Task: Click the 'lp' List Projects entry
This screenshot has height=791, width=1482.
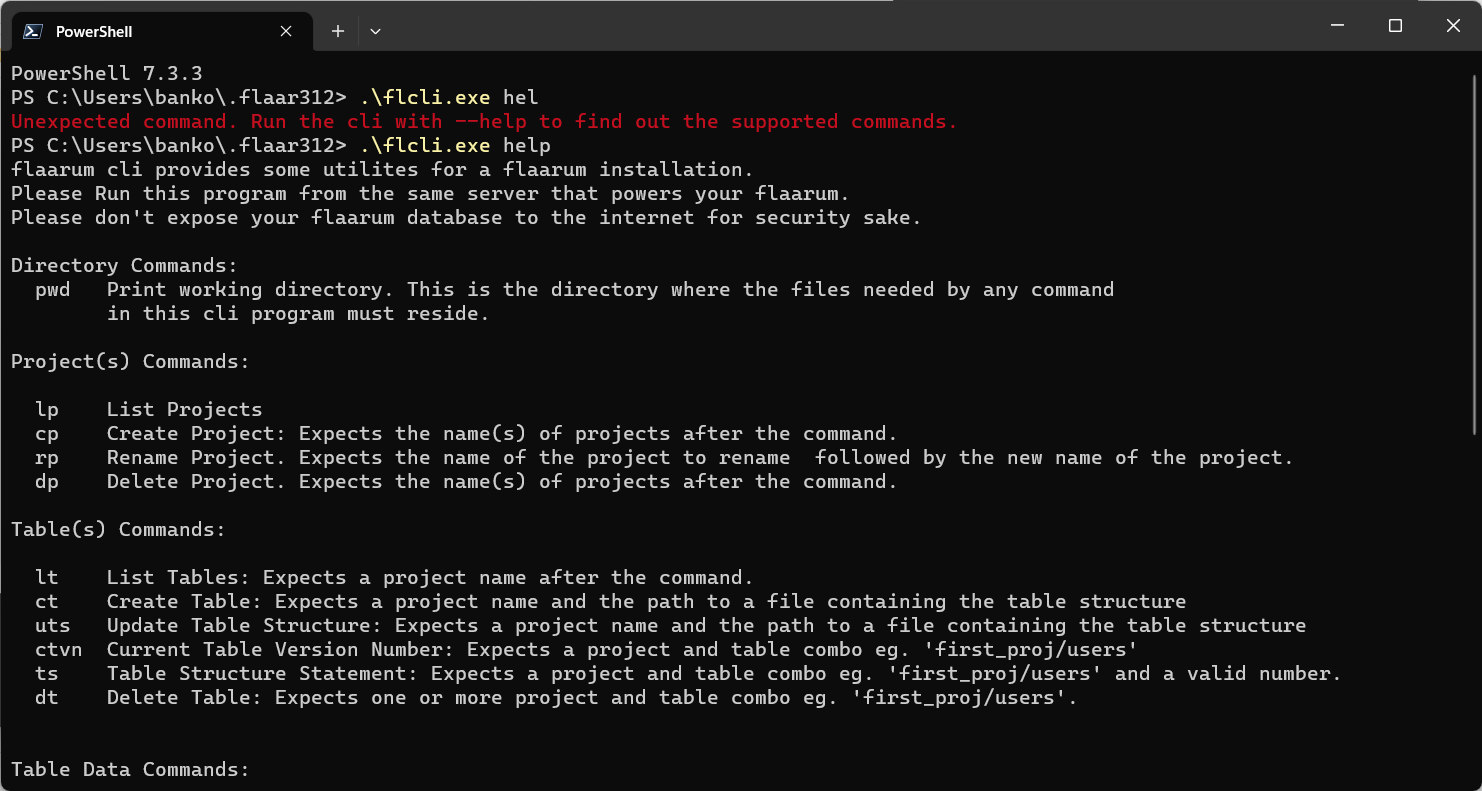Action: [x=47, y=410]
